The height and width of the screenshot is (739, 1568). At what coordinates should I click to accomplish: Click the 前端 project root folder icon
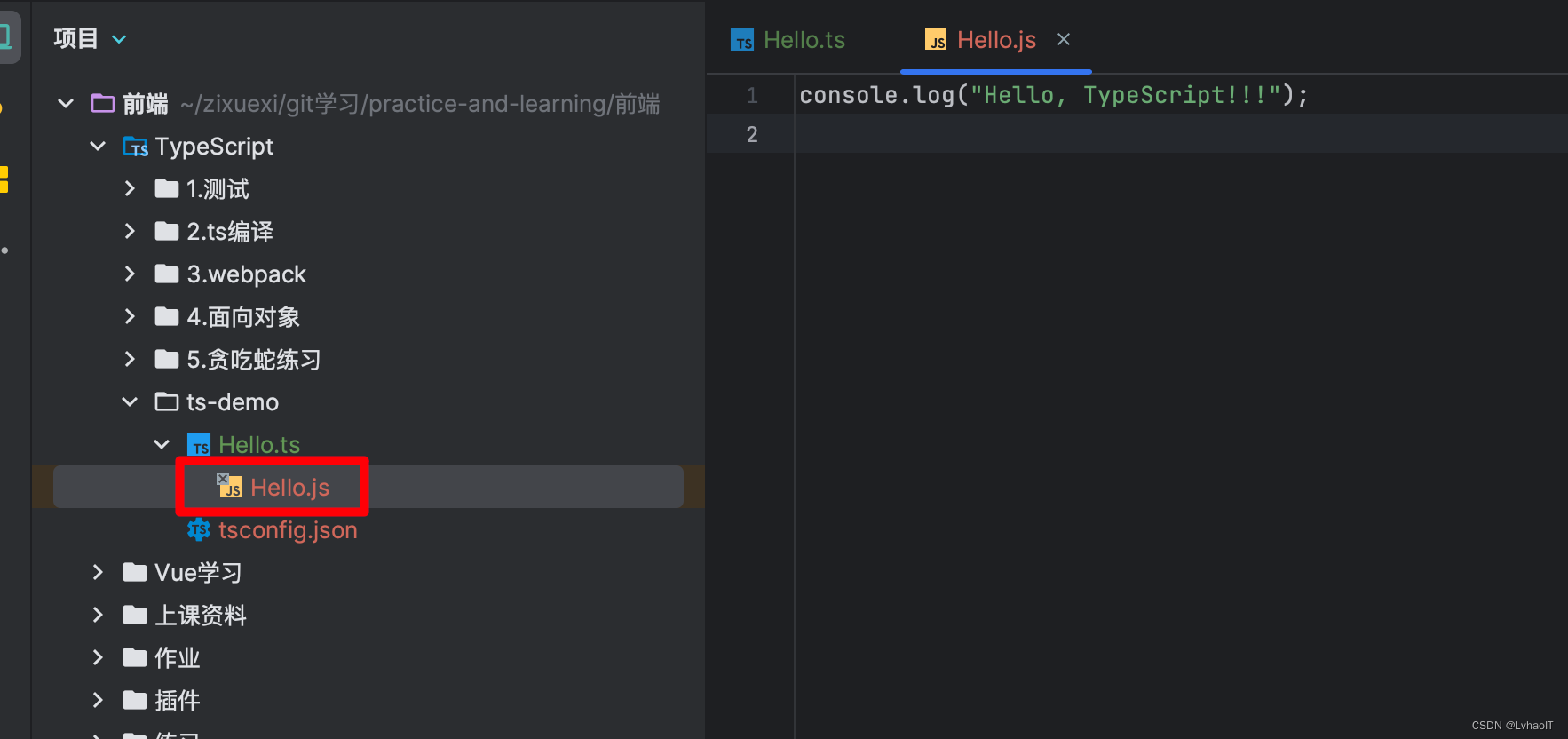point(103,103)
